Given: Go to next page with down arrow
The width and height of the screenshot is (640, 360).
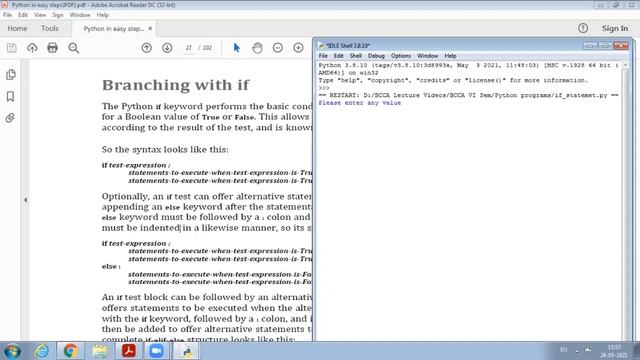Looking at the screenshot, I should 167,48.
